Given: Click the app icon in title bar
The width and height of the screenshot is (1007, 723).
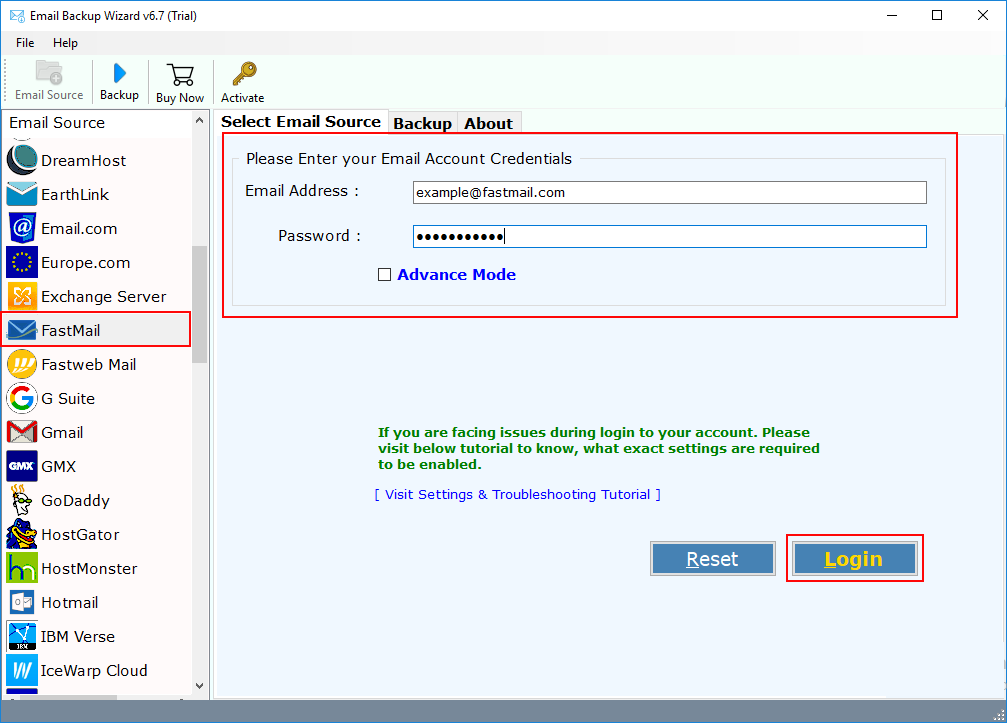Looking at the screenshot, I should click(17, 15).
